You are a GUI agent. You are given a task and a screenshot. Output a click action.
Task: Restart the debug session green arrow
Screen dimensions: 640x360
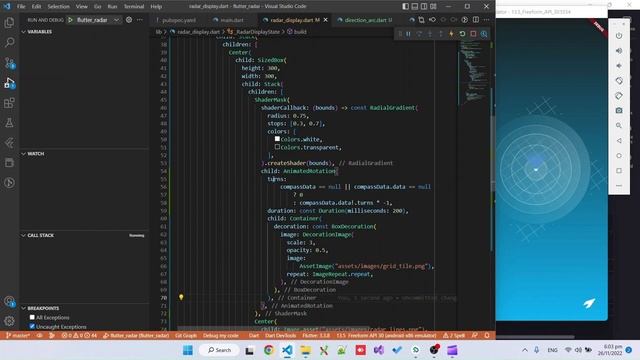point(462,34)
